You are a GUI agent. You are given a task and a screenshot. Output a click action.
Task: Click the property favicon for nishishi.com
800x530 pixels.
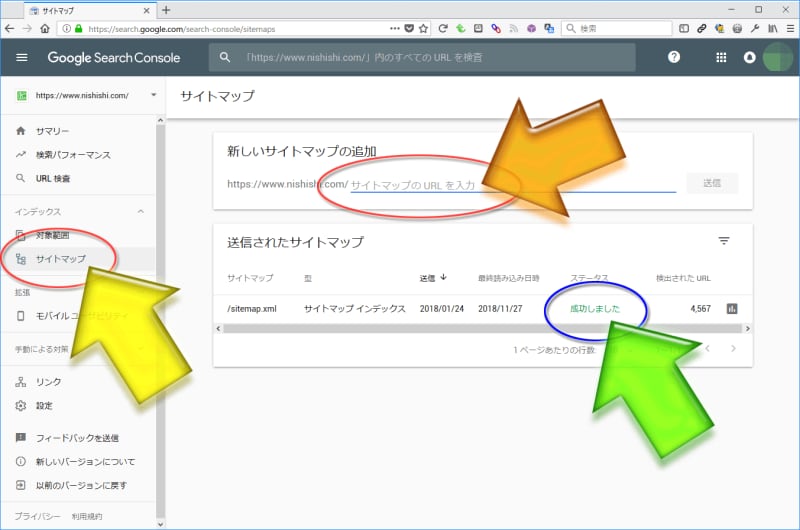(x=22, y=95)
